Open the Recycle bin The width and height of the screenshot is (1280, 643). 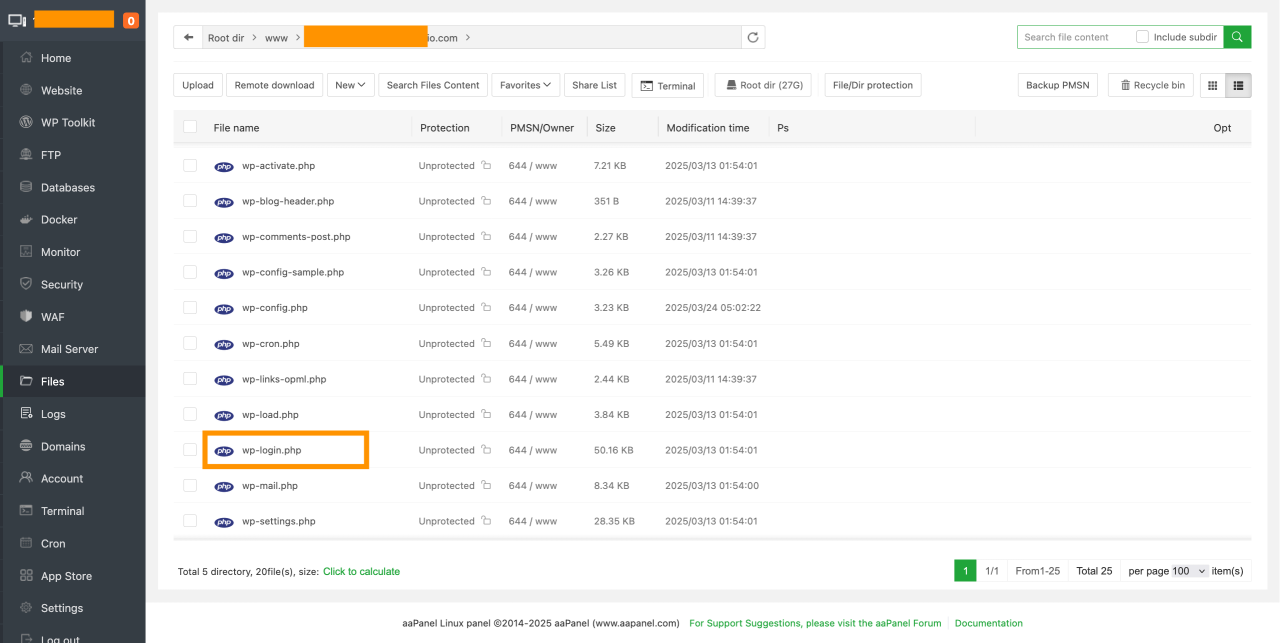pyautogui.click(x=1151, y=86)
